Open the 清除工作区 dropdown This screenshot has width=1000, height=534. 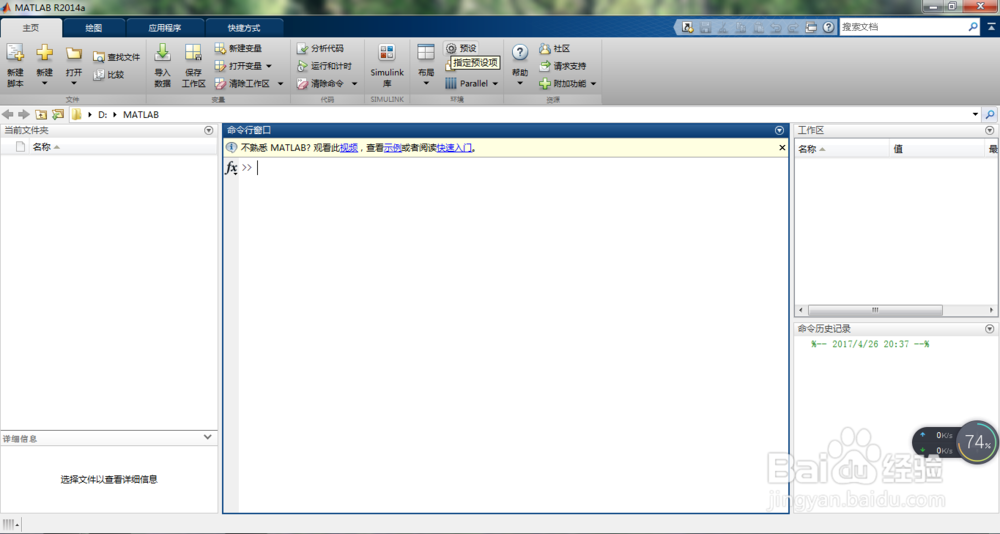[280, 84]
